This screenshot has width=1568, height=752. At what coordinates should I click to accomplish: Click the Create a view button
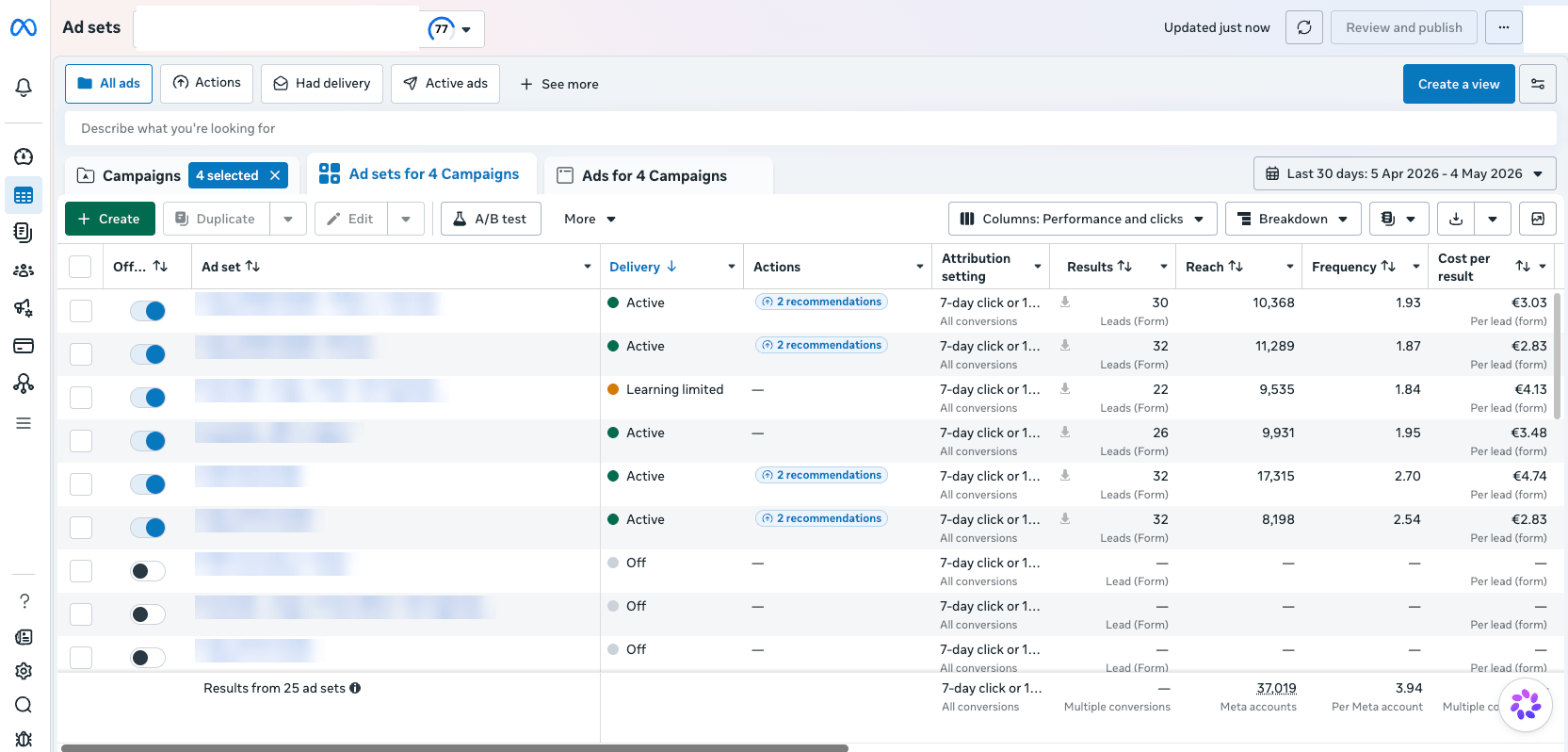tap(1459, 84)
